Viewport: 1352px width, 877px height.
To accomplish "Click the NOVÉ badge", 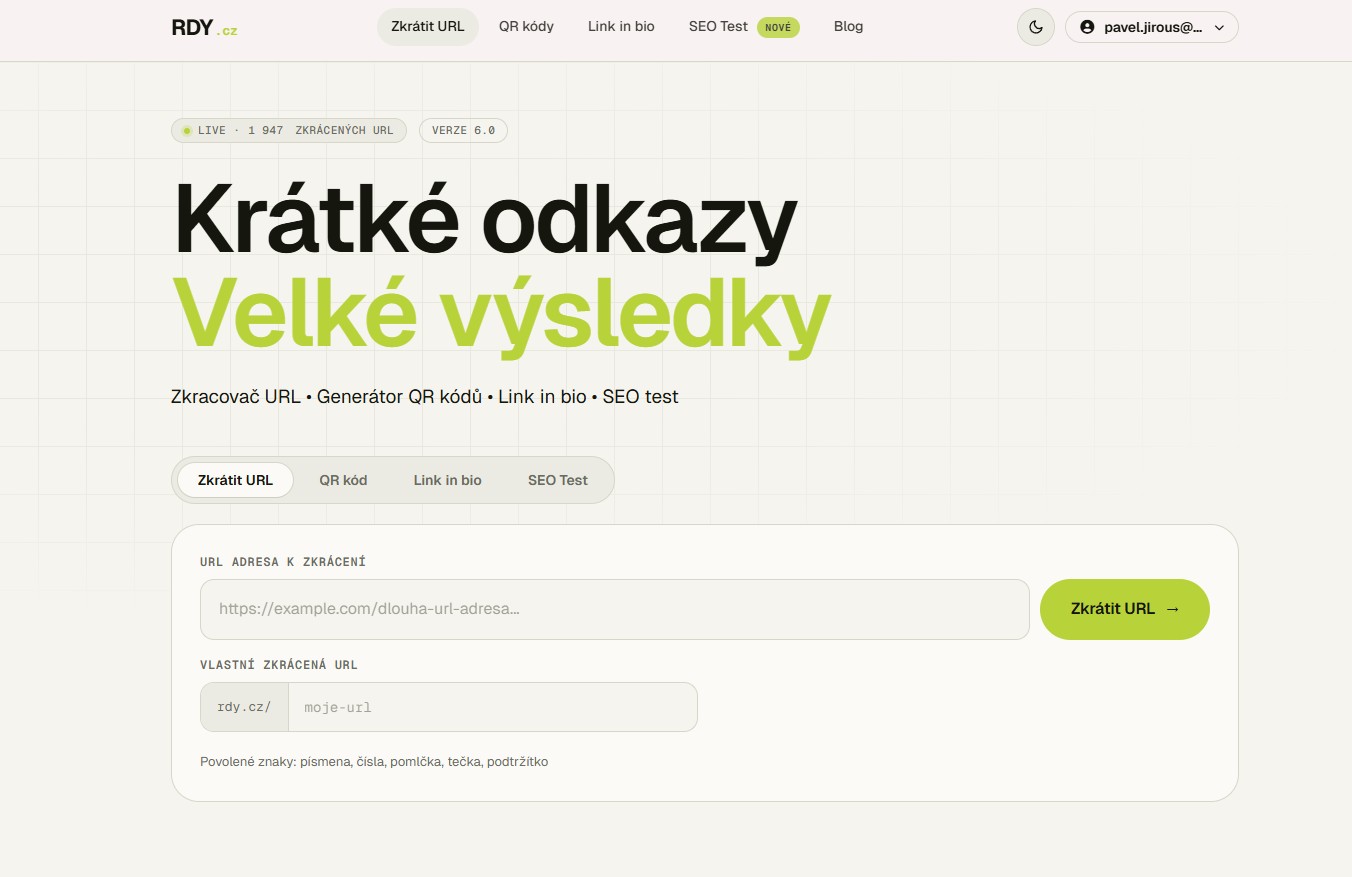I will tap(778, 28).
